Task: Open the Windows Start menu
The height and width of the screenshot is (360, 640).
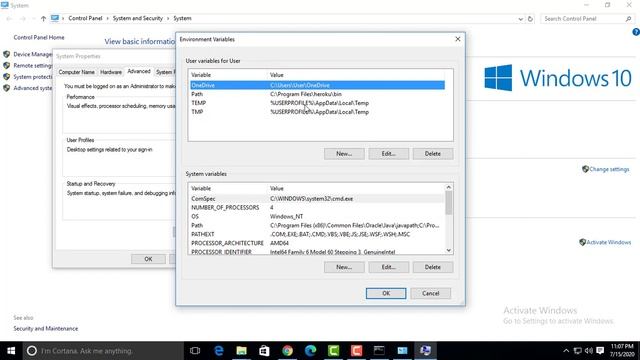Action: (11, 351)
